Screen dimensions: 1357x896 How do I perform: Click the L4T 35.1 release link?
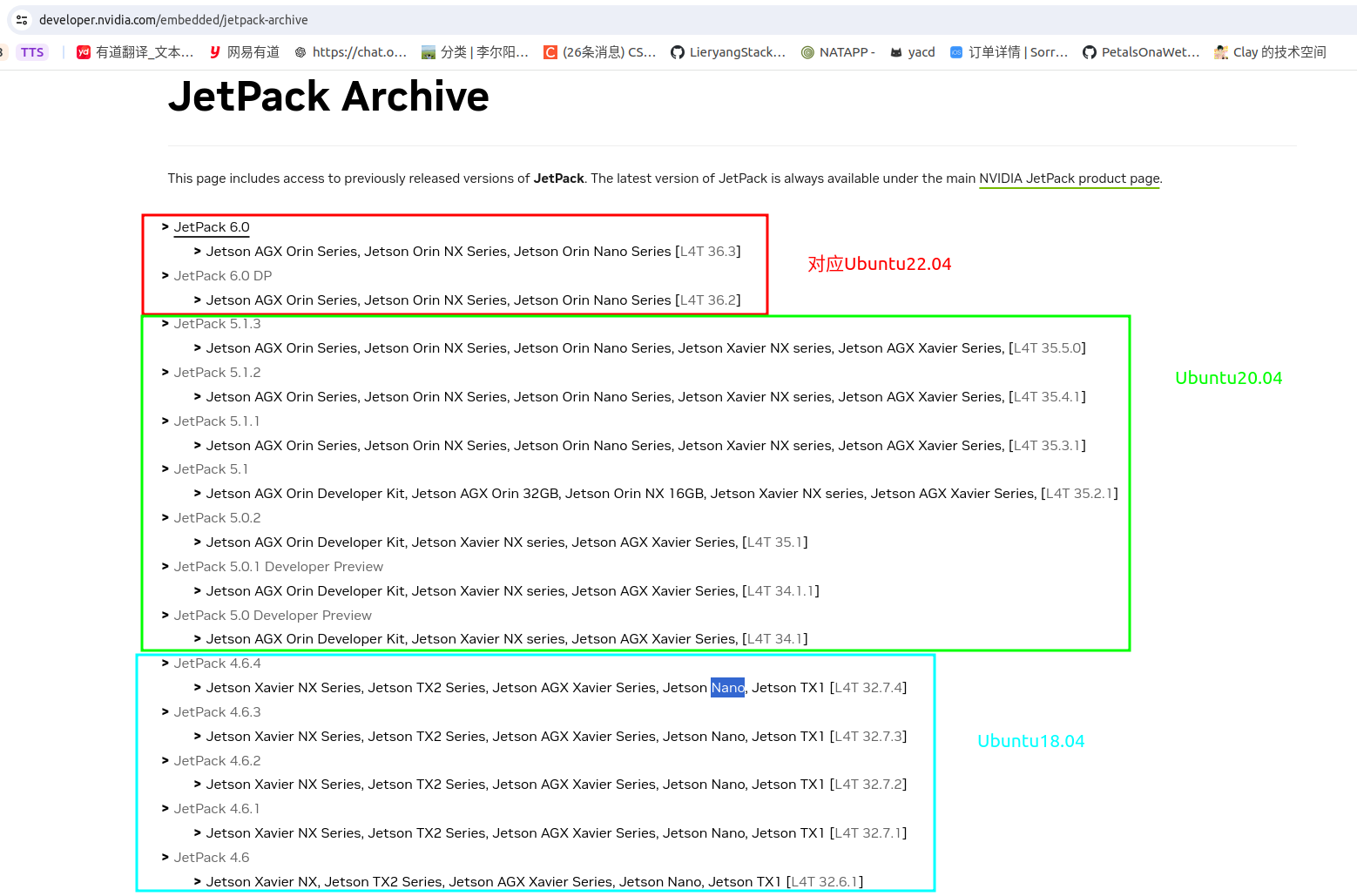(x=775, y=542)
